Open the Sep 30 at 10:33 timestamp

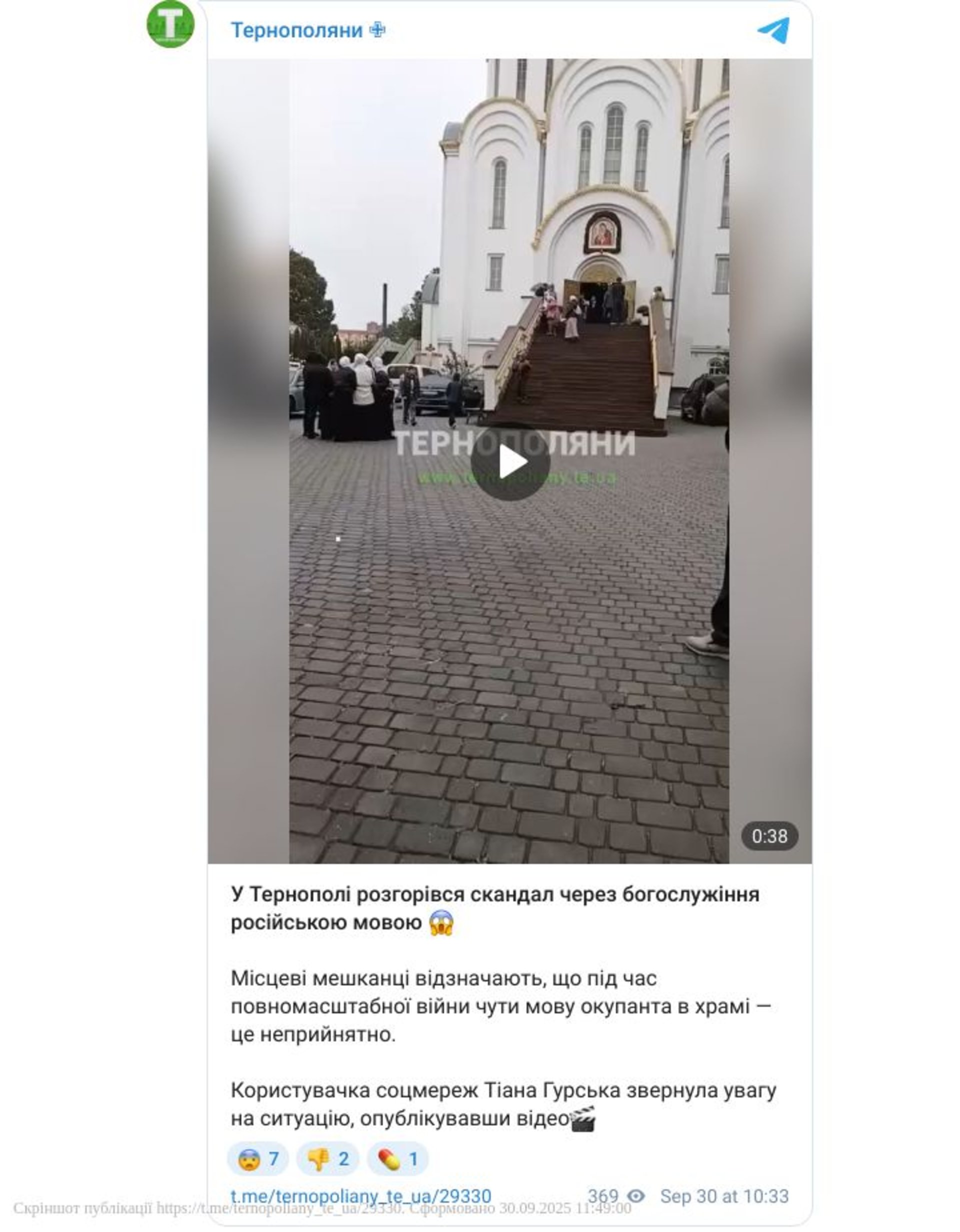pyautogui.click(x=724, y=1196)
